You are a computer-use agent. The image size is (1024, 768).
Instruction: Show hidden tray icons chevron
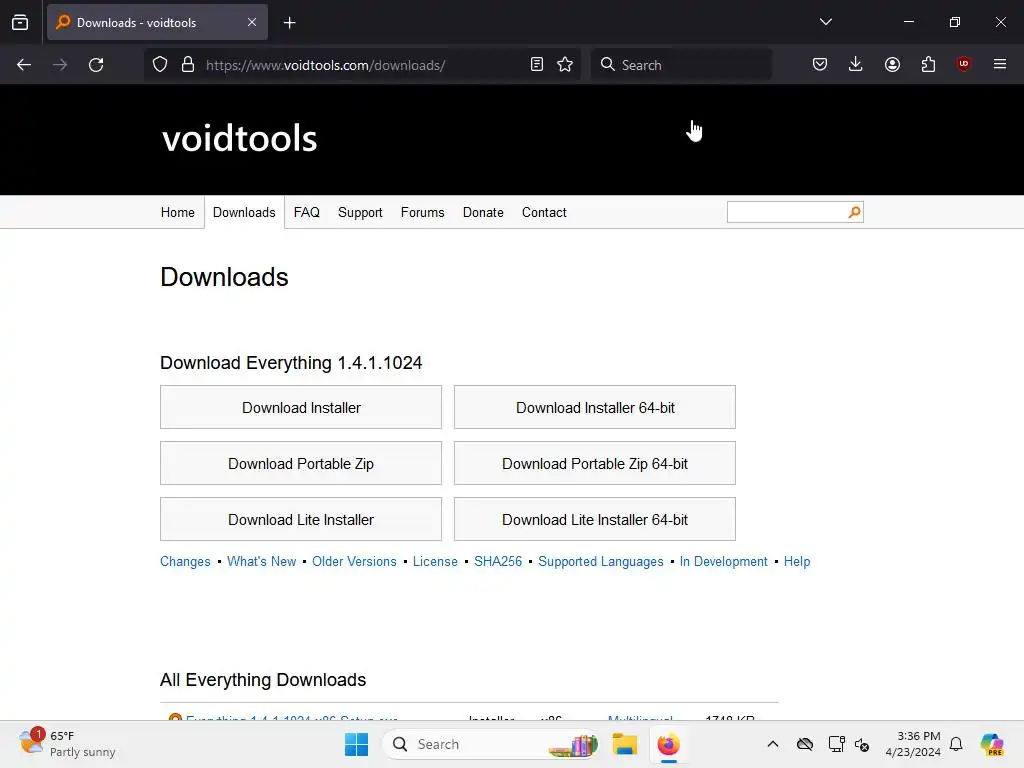pos(773,744)
